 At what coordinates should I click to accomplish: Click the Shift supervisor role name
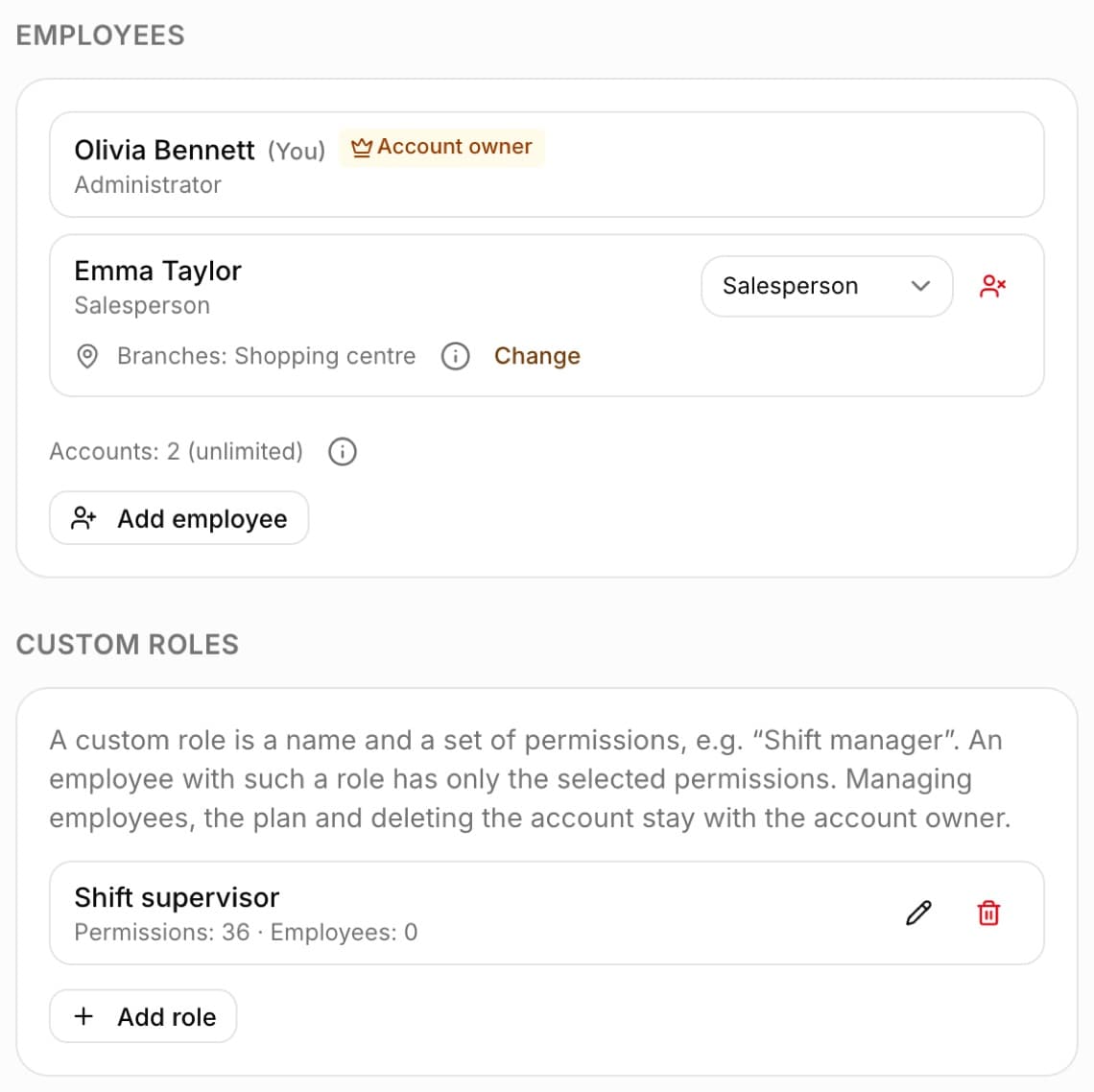pyautogui.click(x=177, y=897)
